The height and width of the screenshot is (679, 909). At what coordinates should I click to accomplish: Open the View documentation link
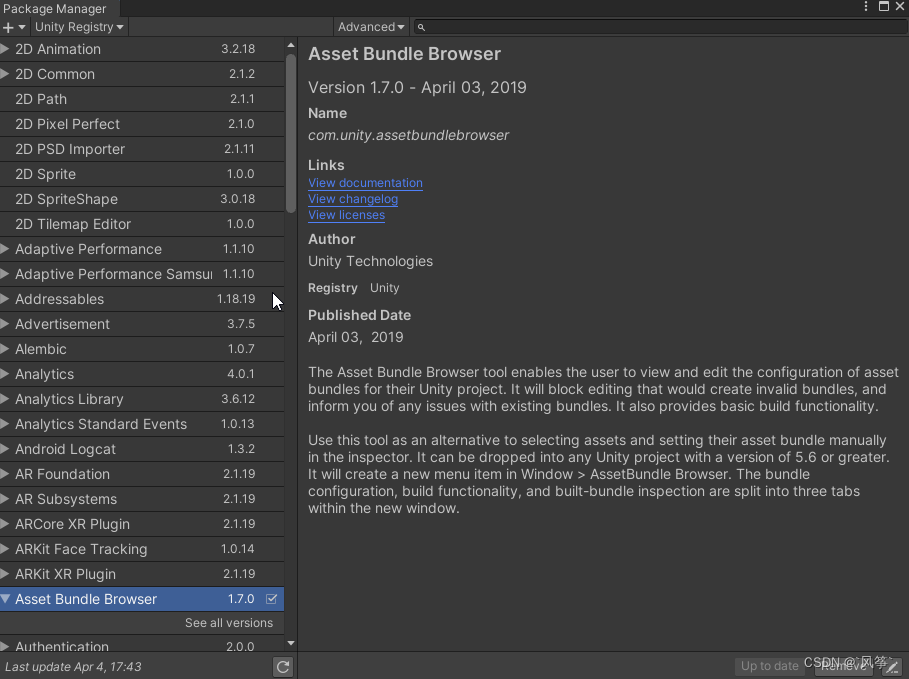pos(364,183)
